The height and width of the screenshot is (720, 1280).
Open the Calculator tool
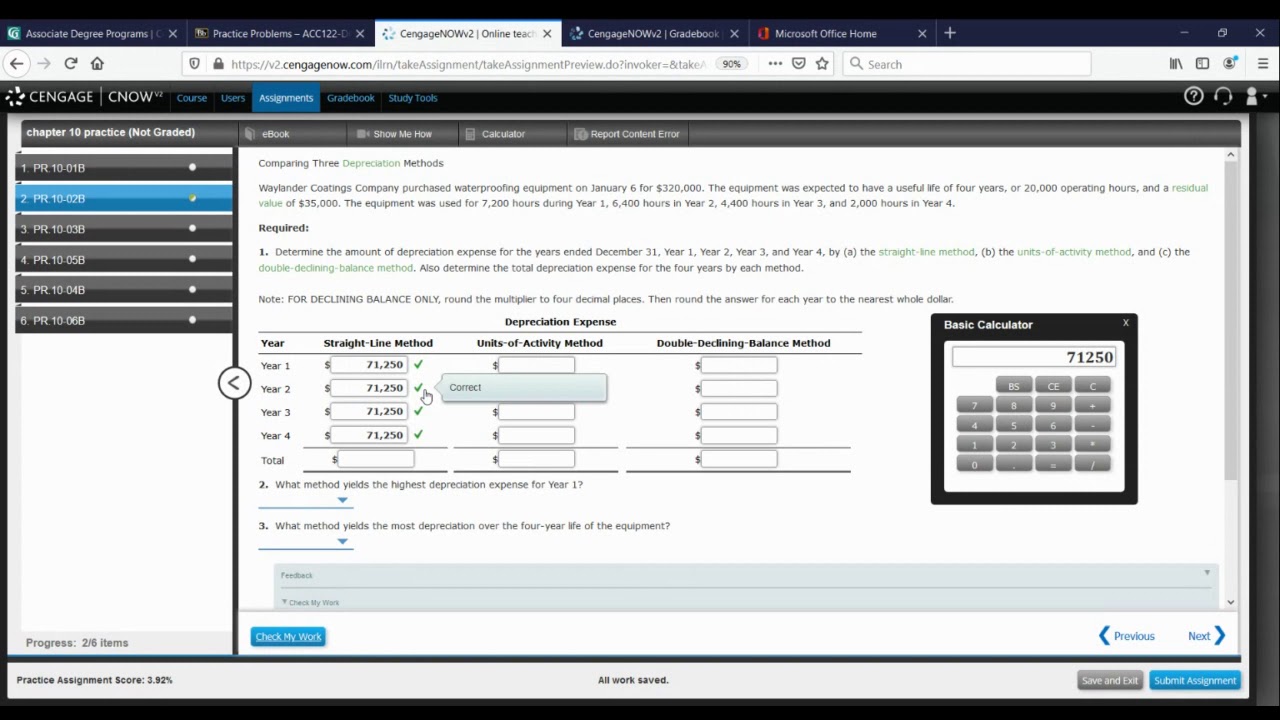pyautogui.click(x=495, y=134)
